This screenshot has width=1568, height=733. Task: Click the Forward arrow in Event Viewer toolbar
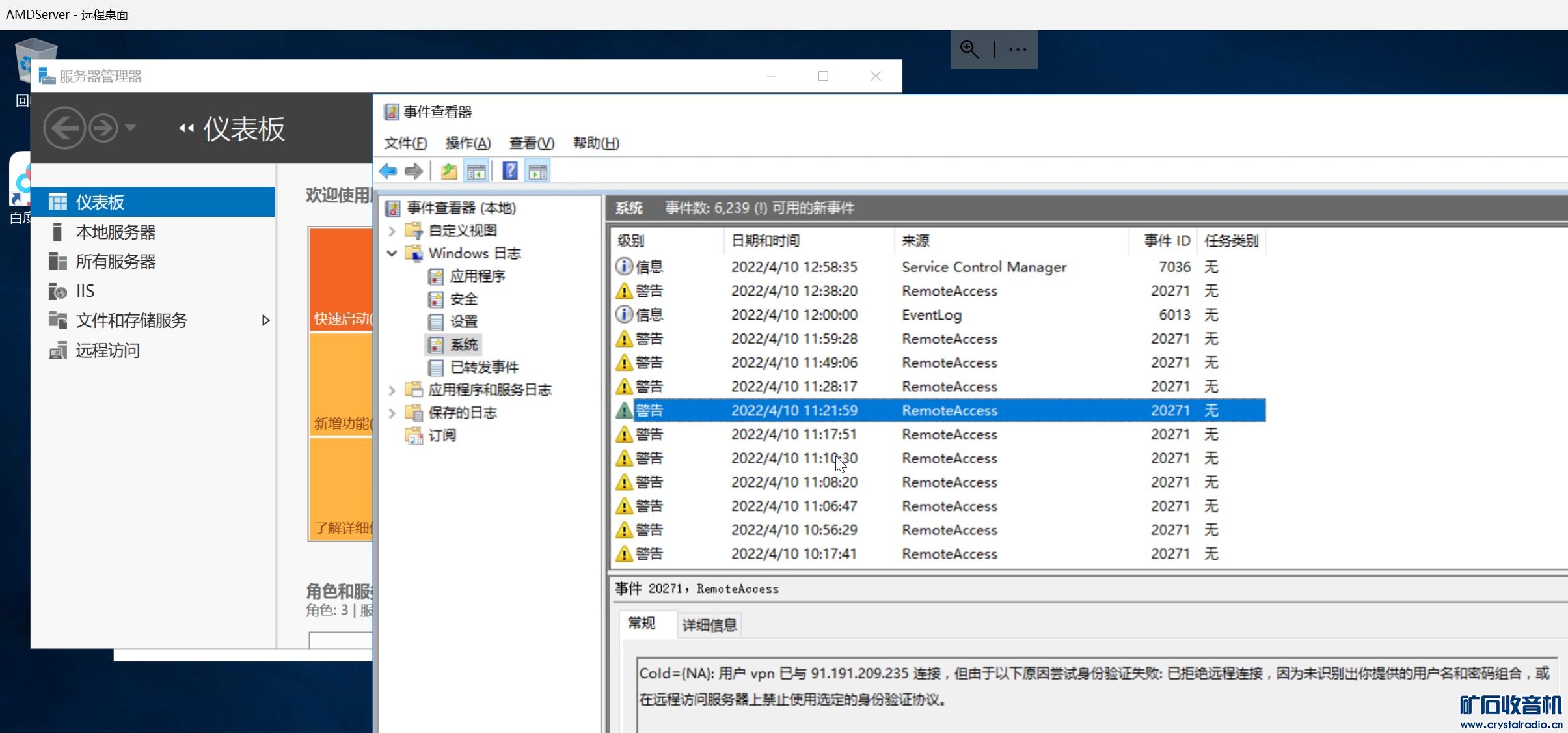(x=414, y=171)
